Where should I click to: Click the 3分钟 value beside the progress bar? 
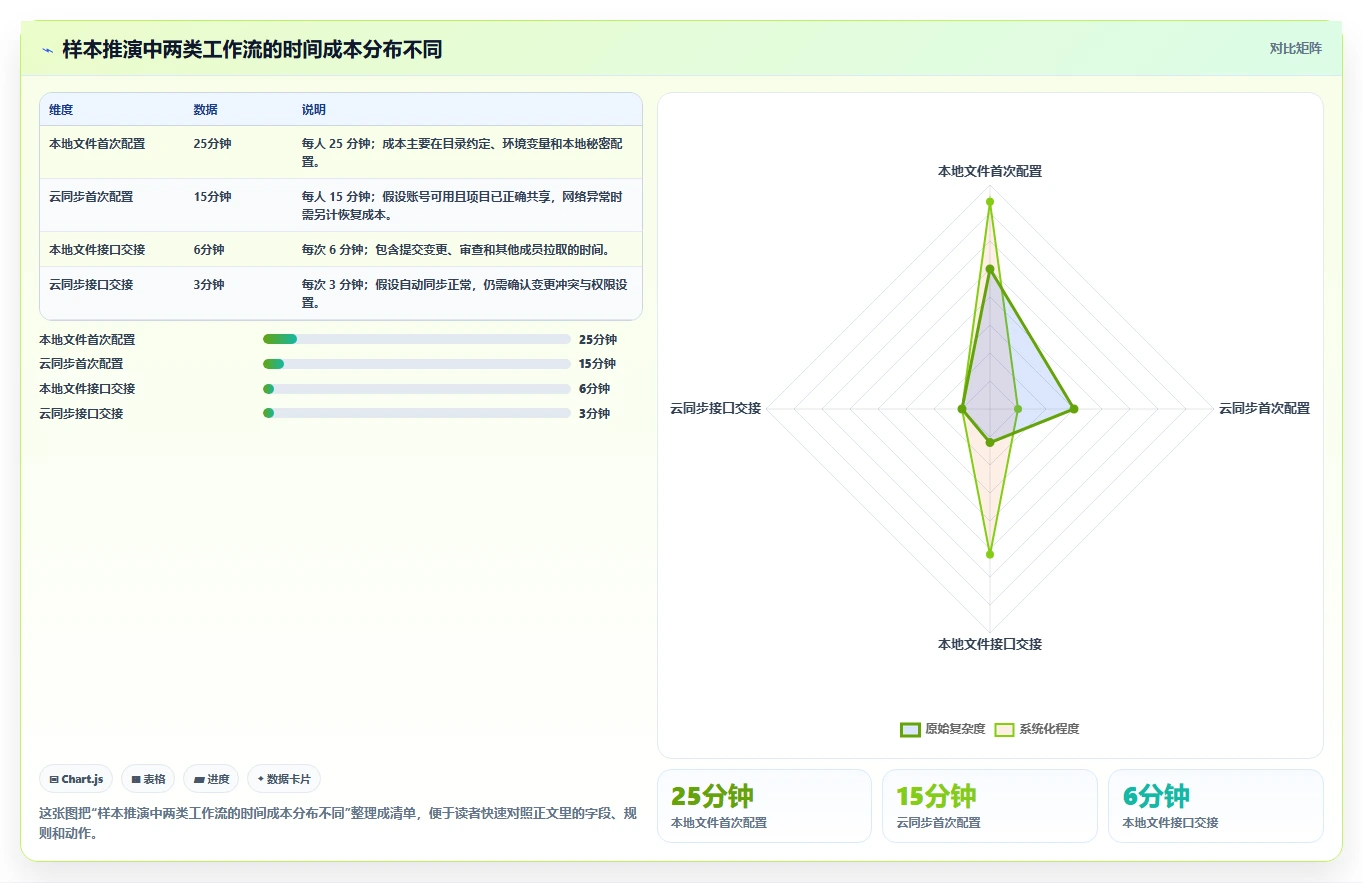coord(594,413)
